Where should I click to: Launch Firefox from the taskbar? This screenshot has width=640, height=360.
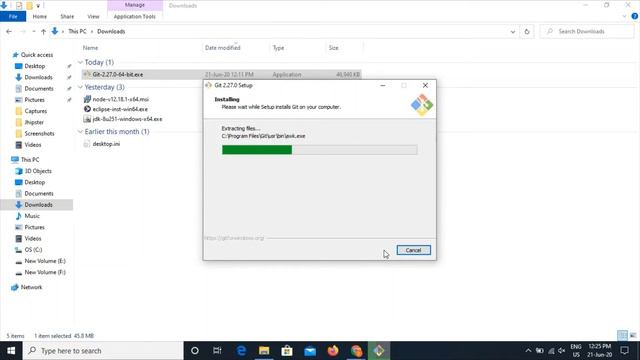click(x=333, y=351)
